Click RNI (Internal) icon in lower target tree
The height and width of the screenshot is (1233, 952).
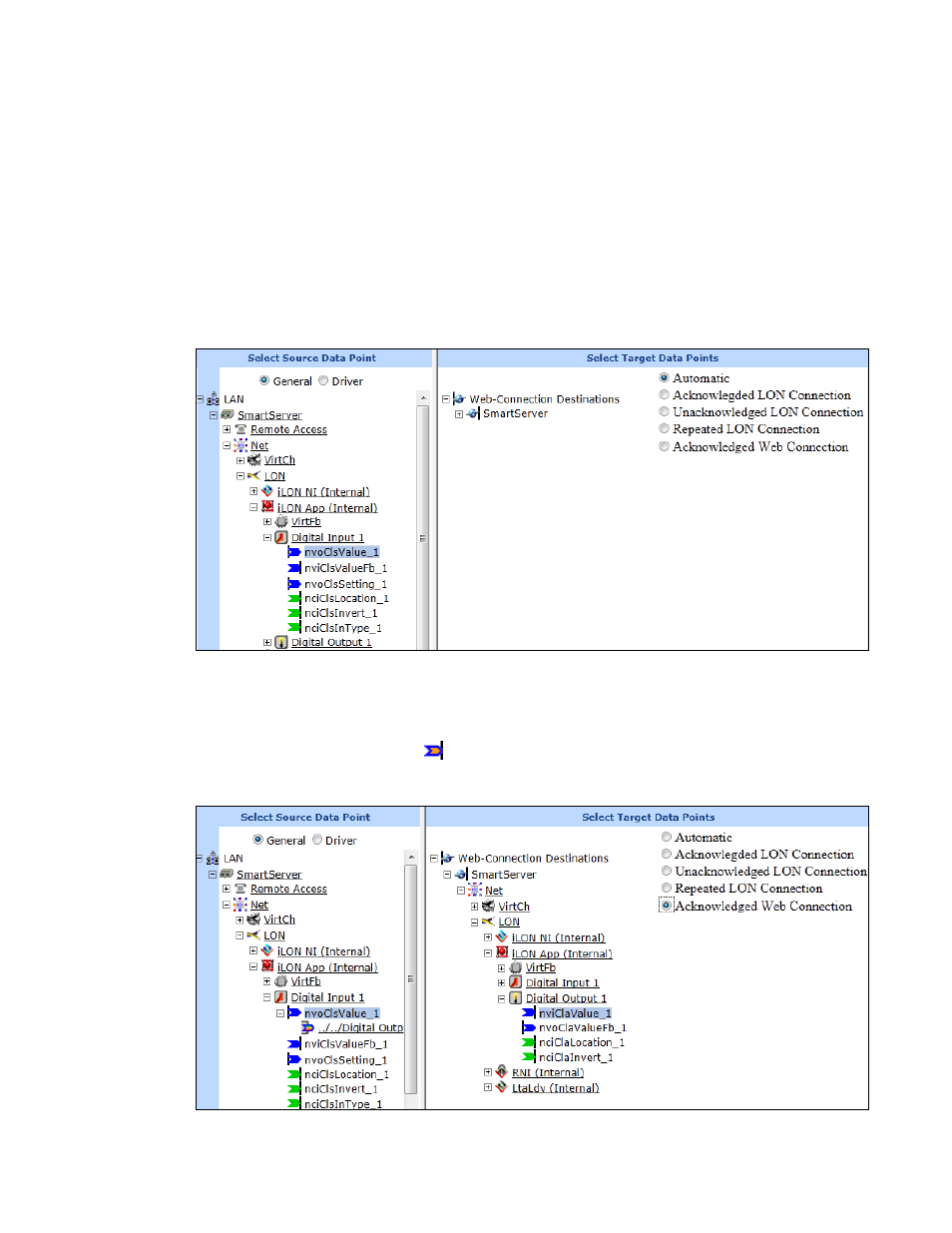point(502,1072)
